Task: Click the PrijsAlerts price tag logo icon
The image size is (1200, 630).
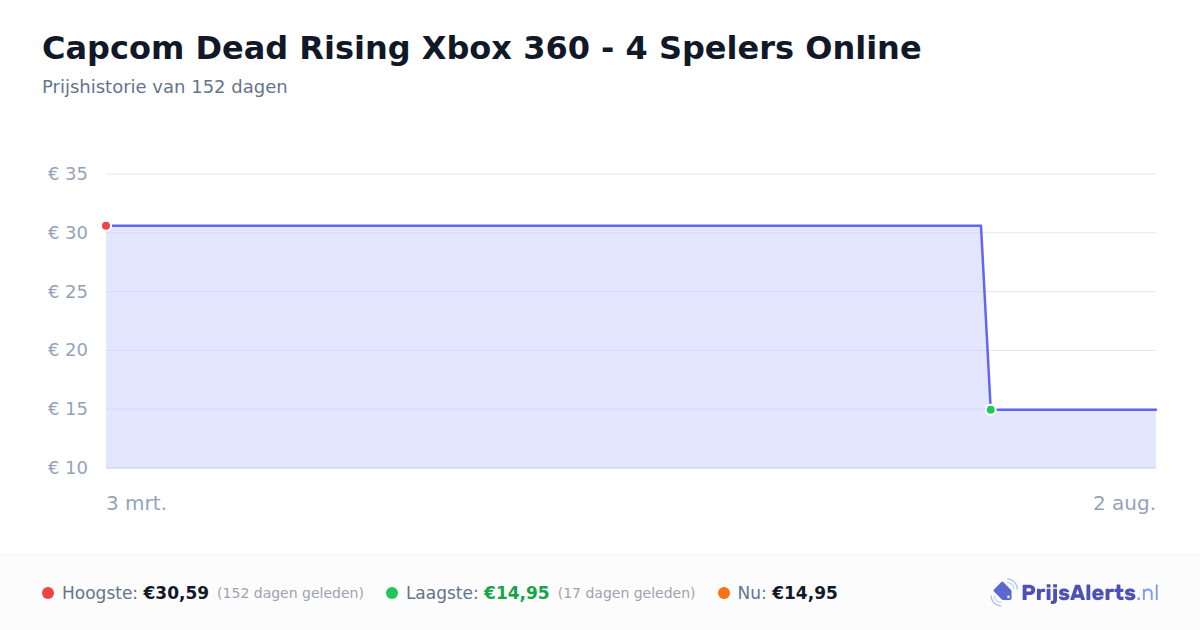Action: pos(1003,593)
